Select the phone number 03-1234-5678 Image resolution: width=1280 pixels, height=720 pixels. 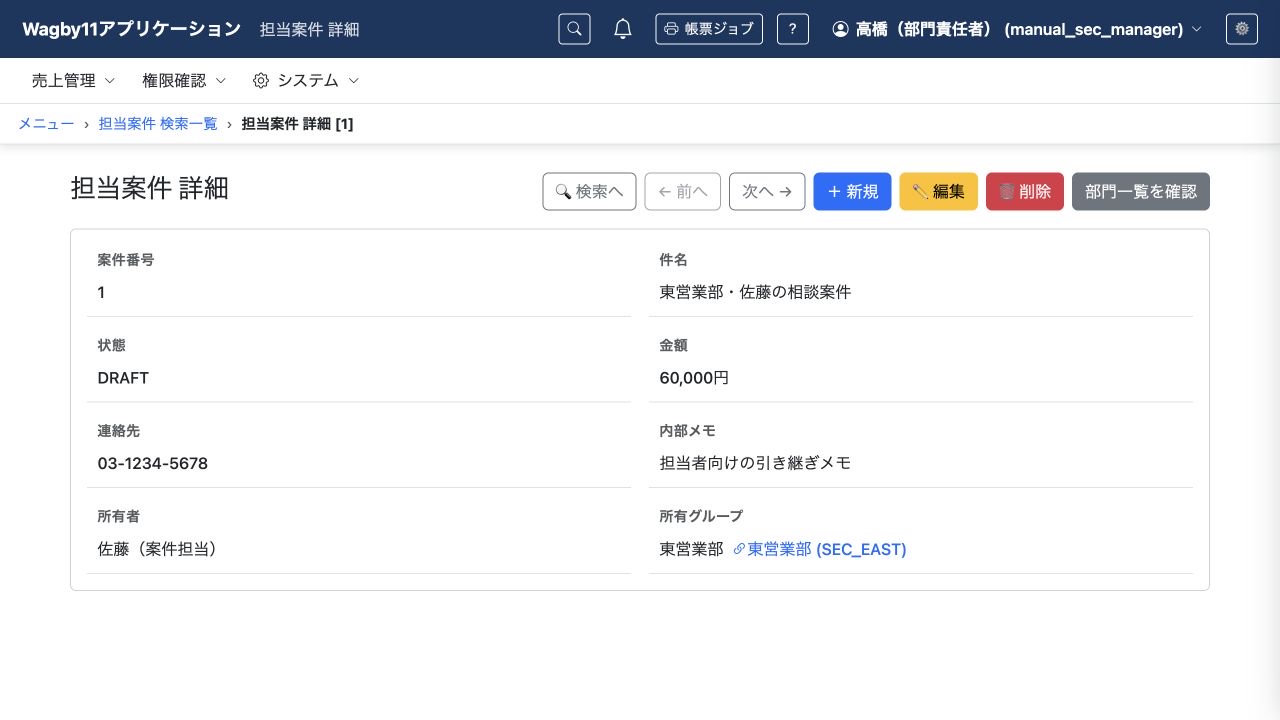pyautogui.click(x=153, y=464)
